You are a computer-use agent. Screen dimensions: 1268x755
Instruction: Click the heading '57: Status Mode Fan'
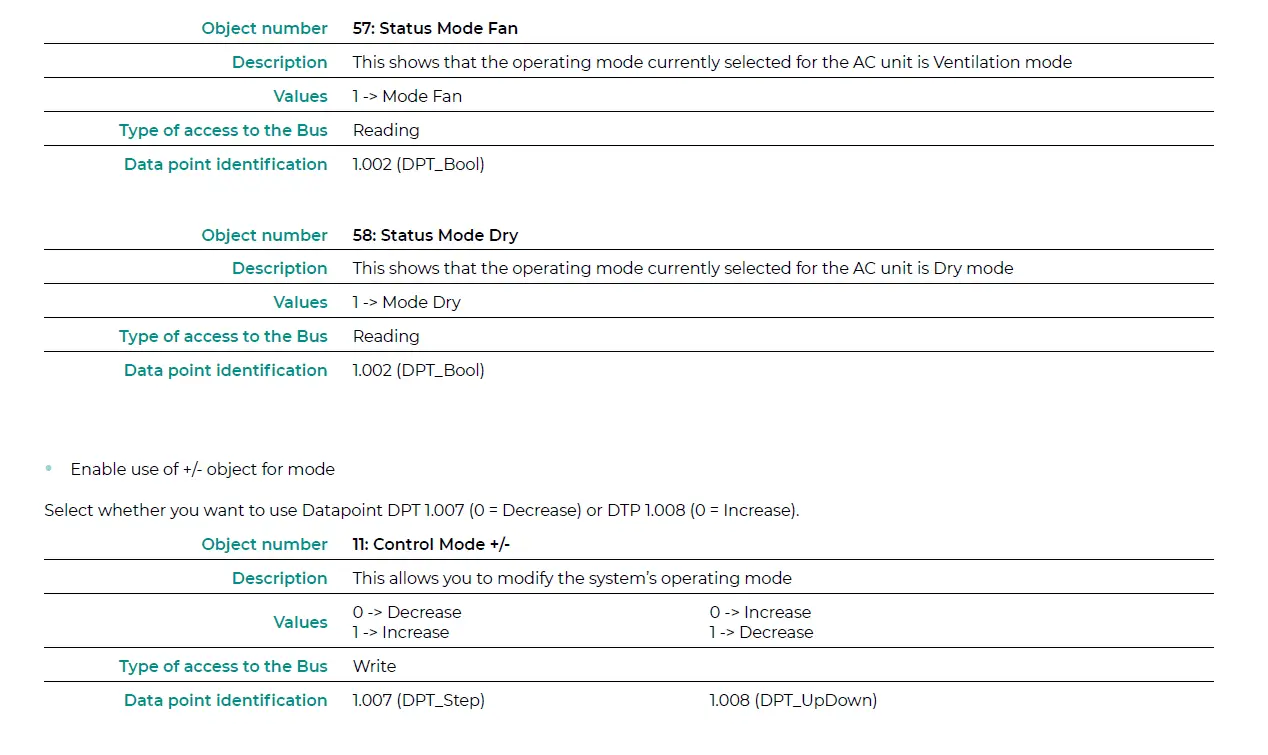pyautogui.click(x=435, y=28)
